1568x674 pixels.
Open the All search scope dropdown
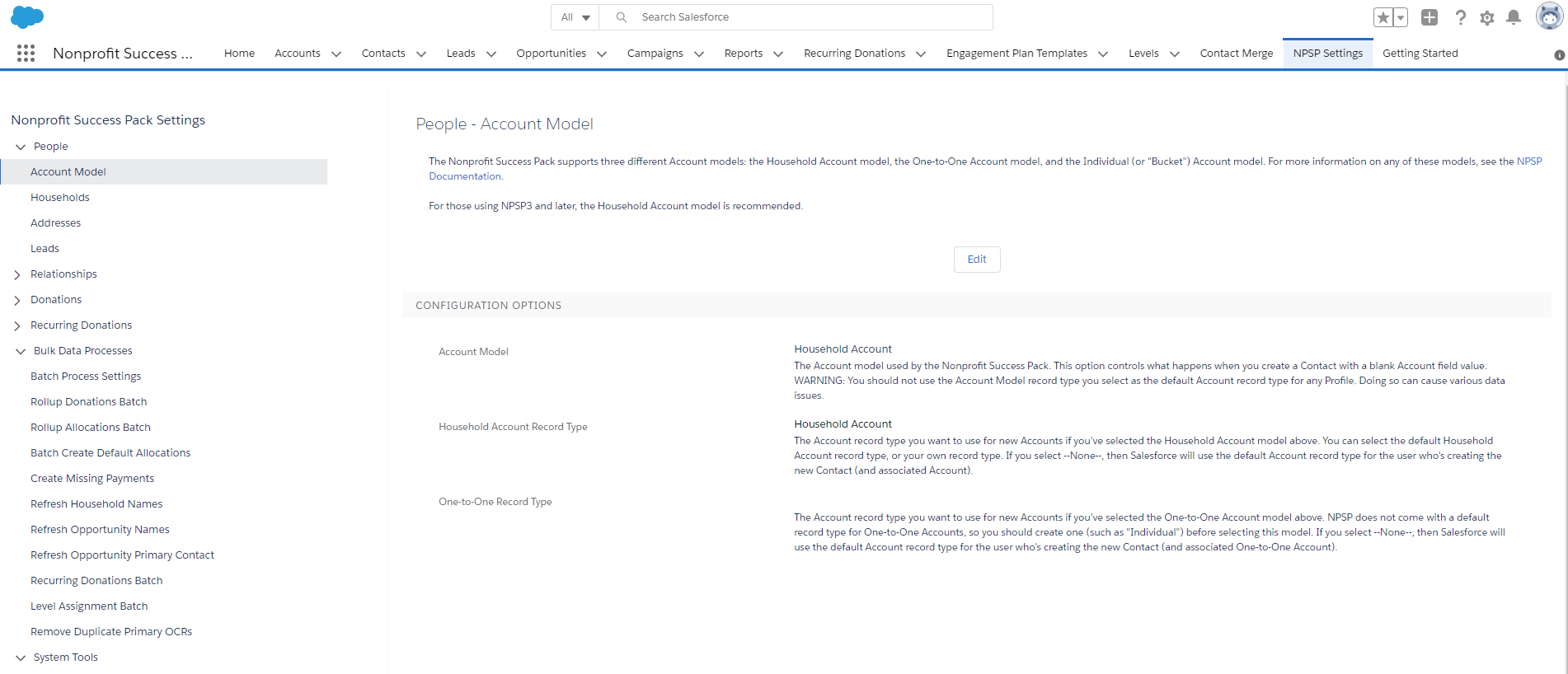tap(575, 17)
